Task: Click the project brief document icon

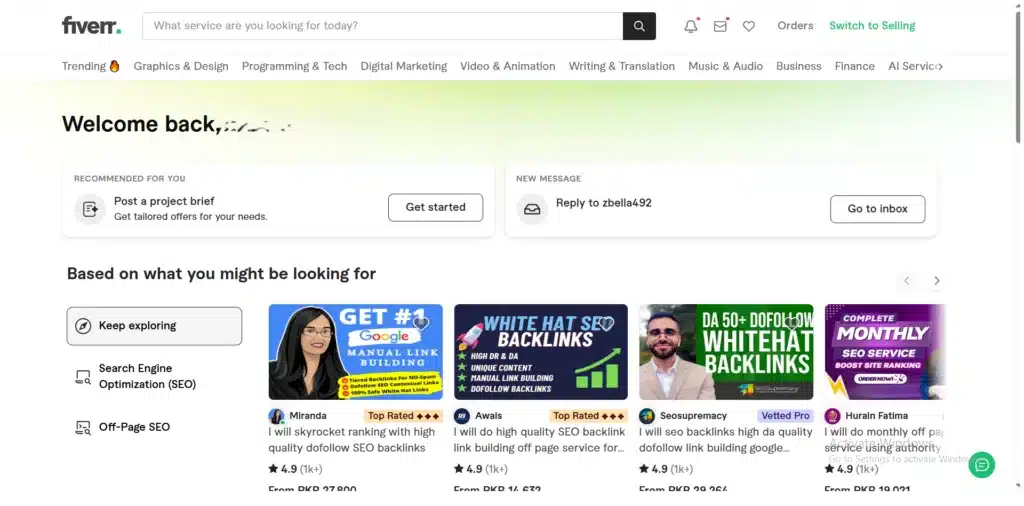Action: click(90, 209)
